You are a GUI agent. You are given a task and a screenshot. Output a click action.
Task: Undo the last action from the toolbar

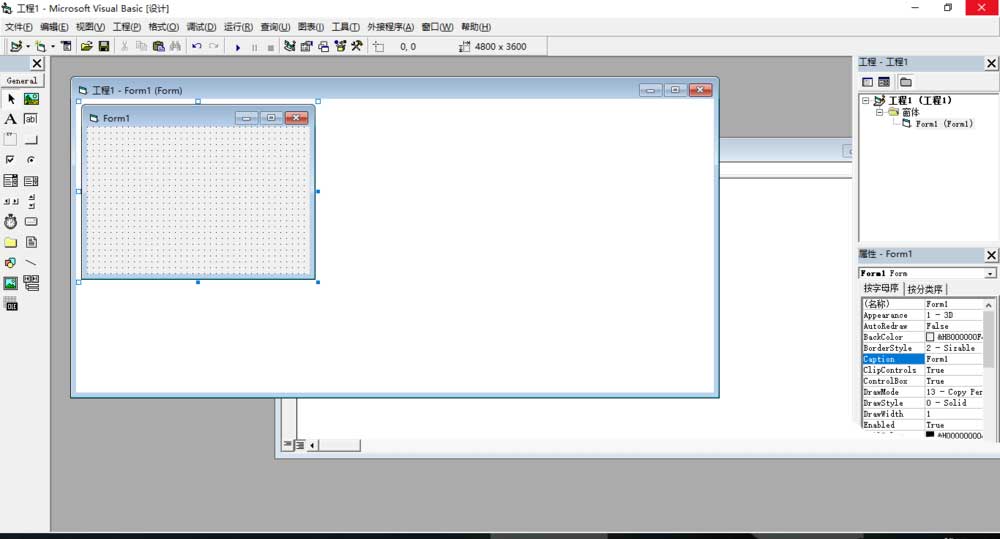click(196, 47)
